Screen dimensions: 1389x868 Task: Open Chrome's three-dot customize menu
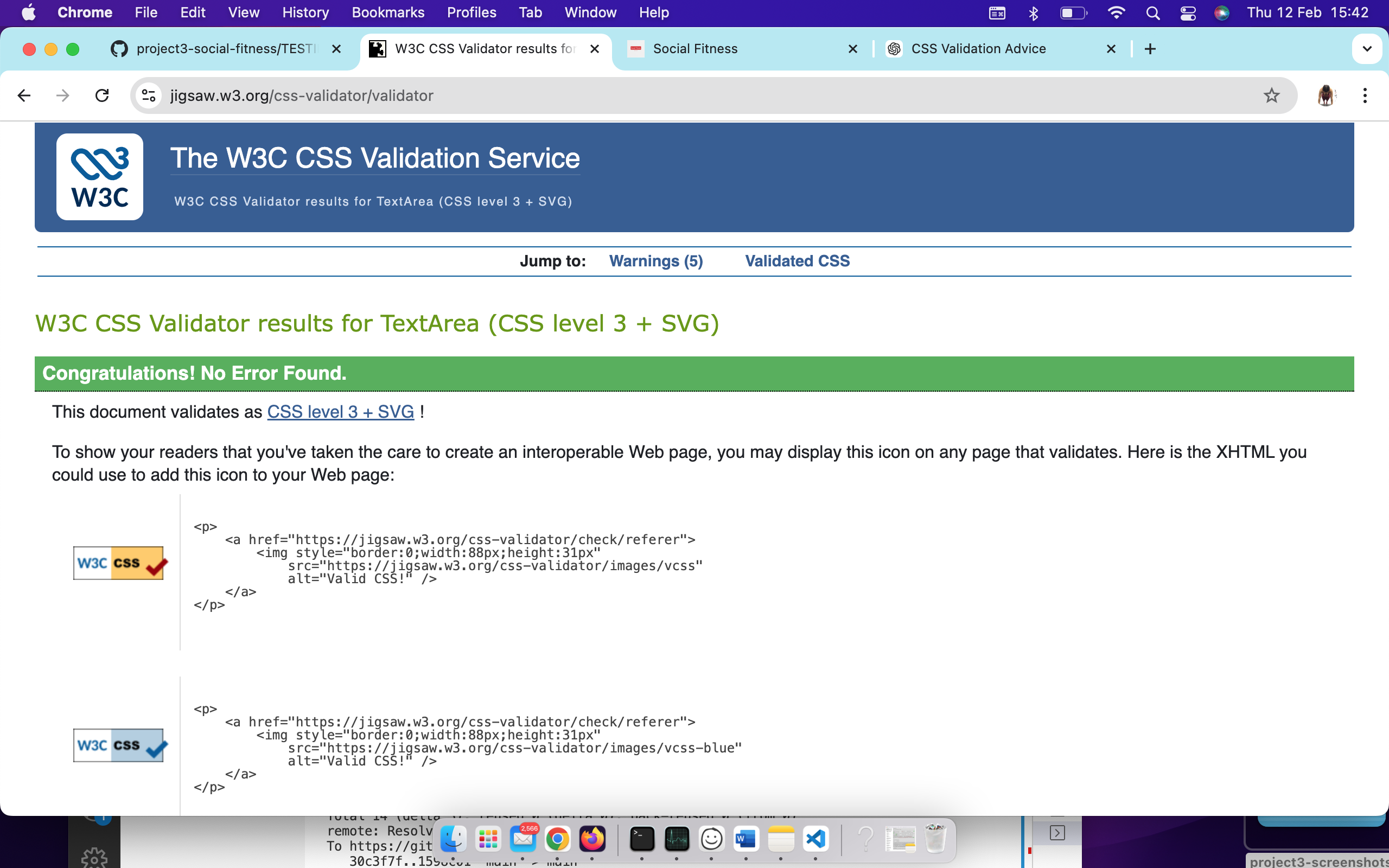tap(1366, 95)
